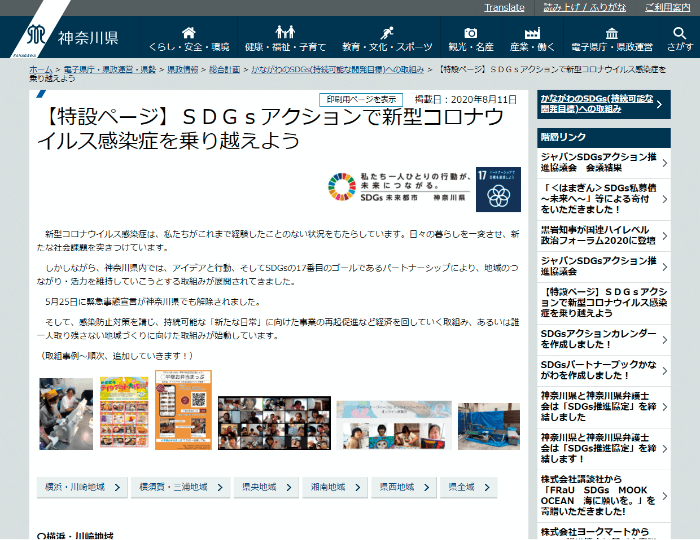The image size is (700, 540).
Task: Open sidebar 【特設ページ】SDGsアクション link
Action: [x=604, y=303]
